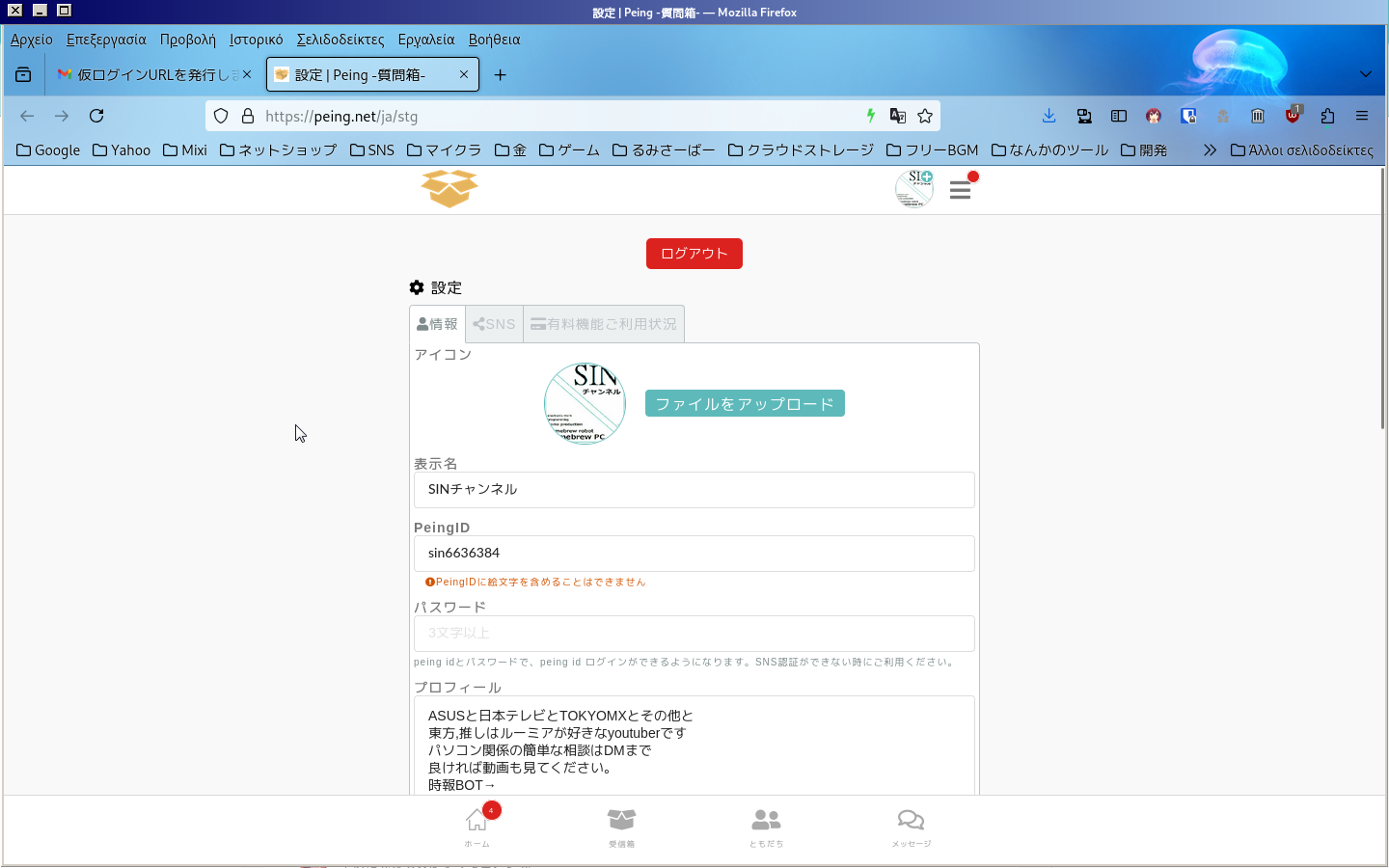
Task: Reload the current page
Action: (96, 116)
